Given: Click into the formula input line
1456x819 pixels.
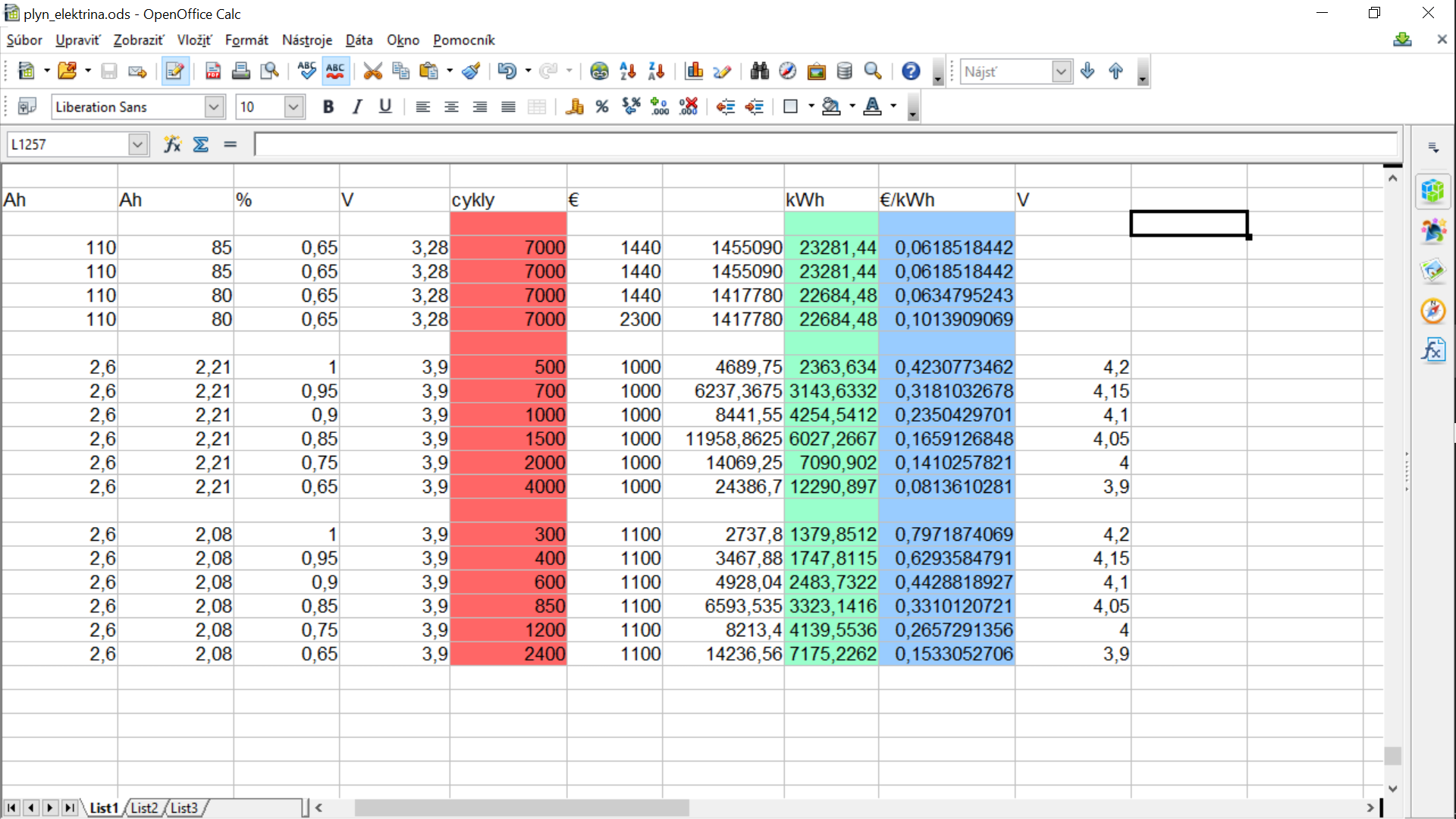Looking at the screenshot, I should (x=825, y=144).
